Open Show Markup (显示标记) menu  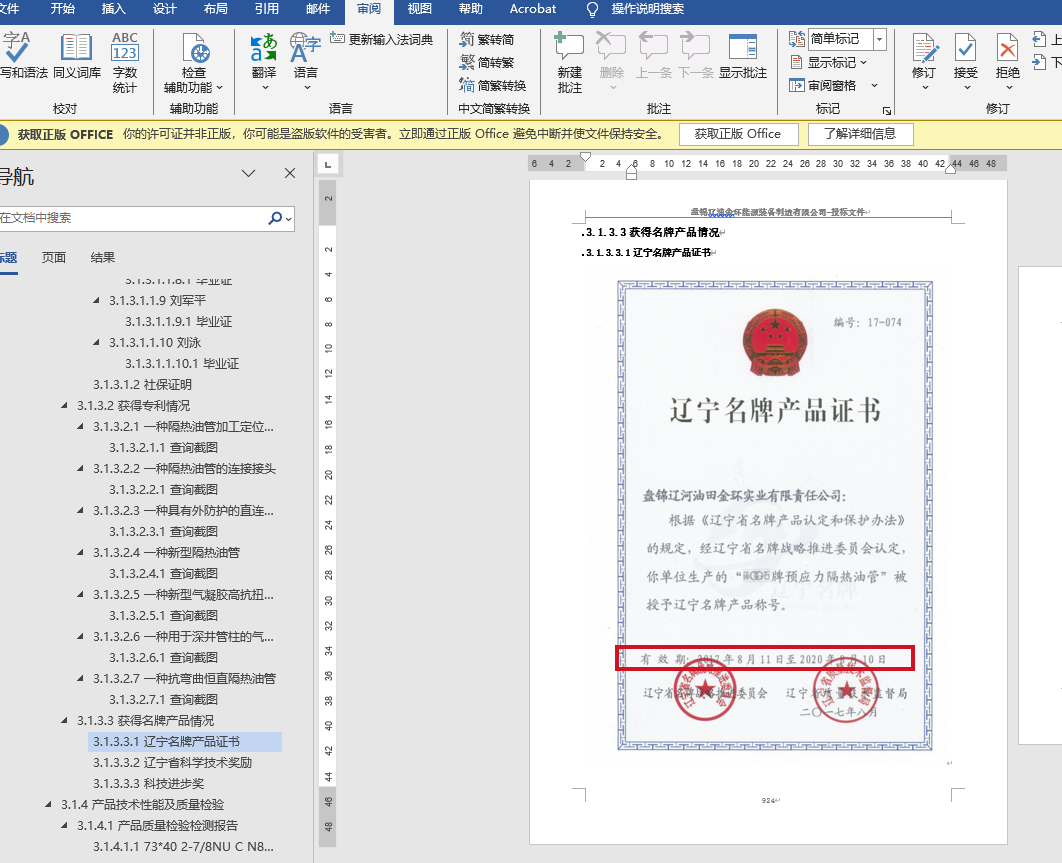tap(829, 62)
